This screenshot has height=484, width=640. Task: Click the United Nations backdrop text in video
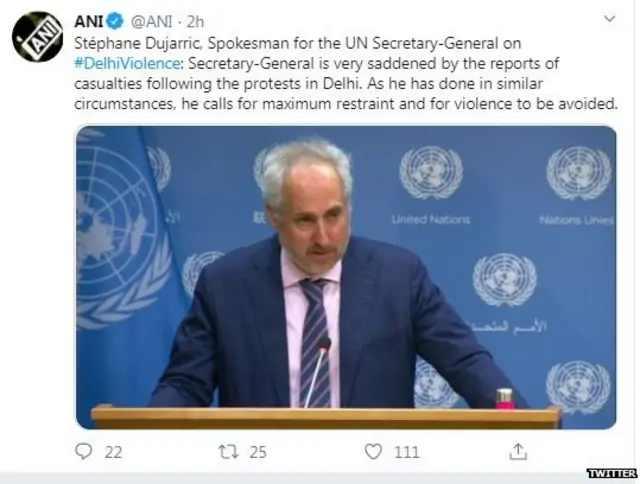(431, 220)
